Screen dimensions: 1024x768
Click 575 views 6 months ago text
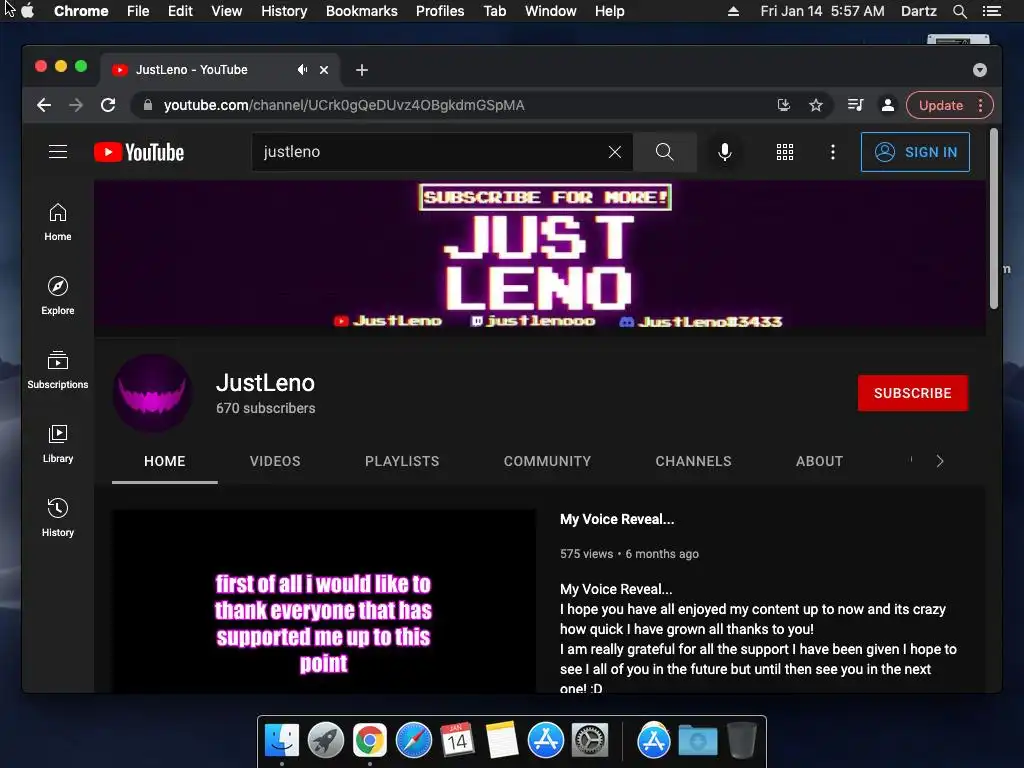point(629,554)
